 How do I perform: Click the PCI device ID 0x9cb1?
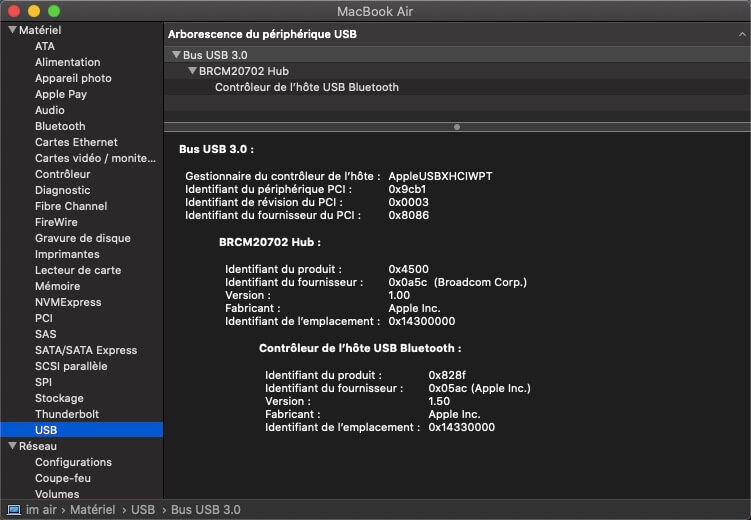tap(407, 189)
